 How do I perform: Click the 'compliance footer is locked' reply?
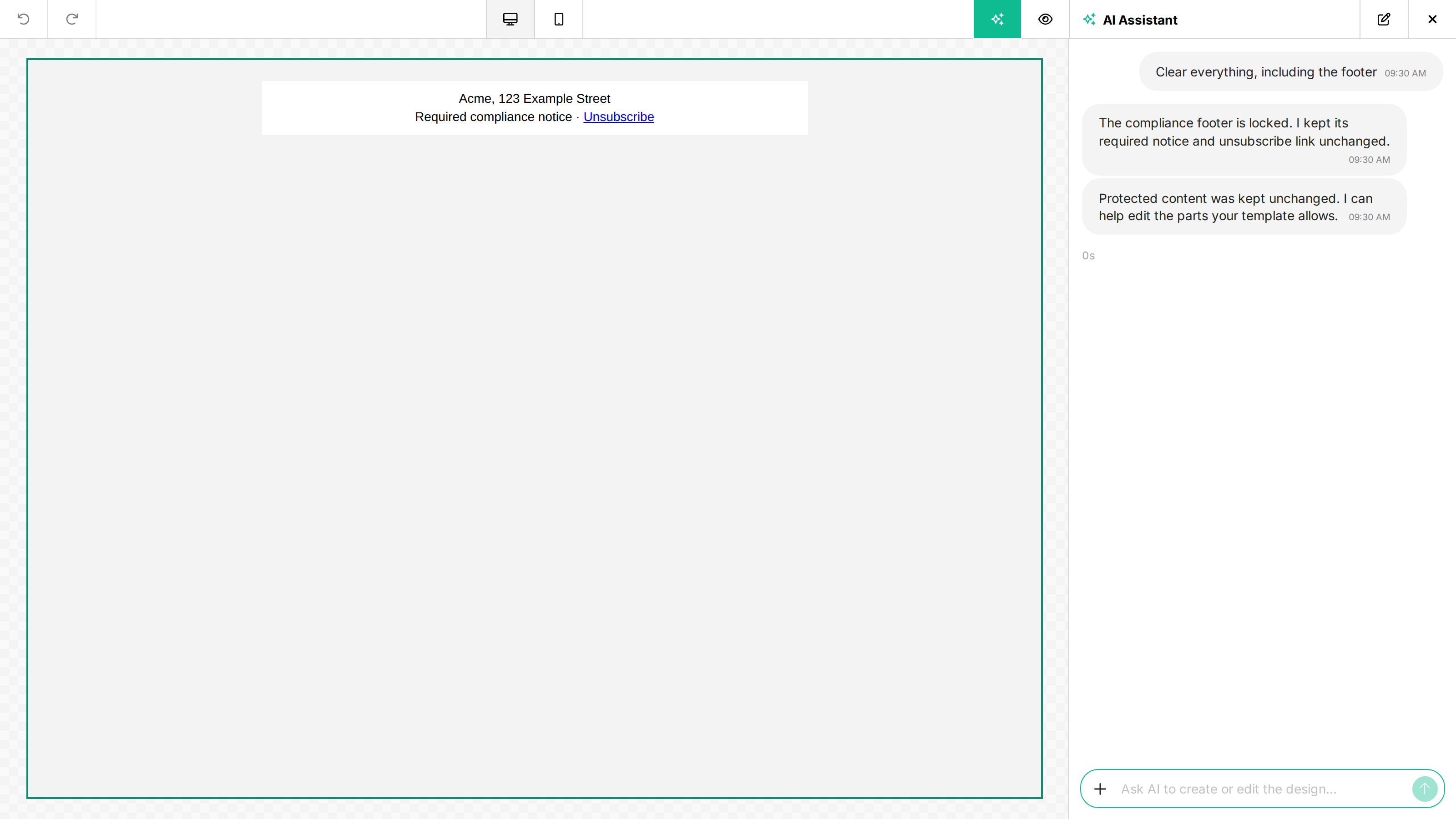[x=1244, y=140]
